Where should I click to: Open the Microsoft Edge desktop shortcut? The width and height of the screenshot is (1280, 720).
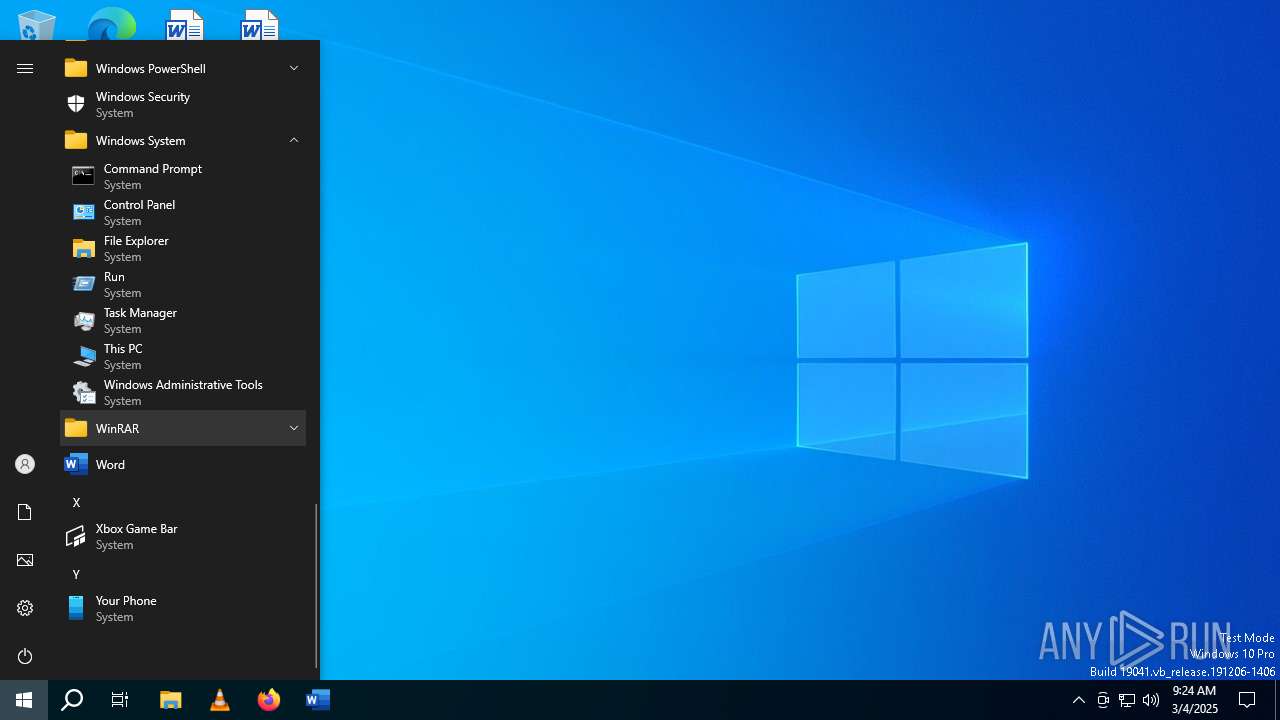111,24
